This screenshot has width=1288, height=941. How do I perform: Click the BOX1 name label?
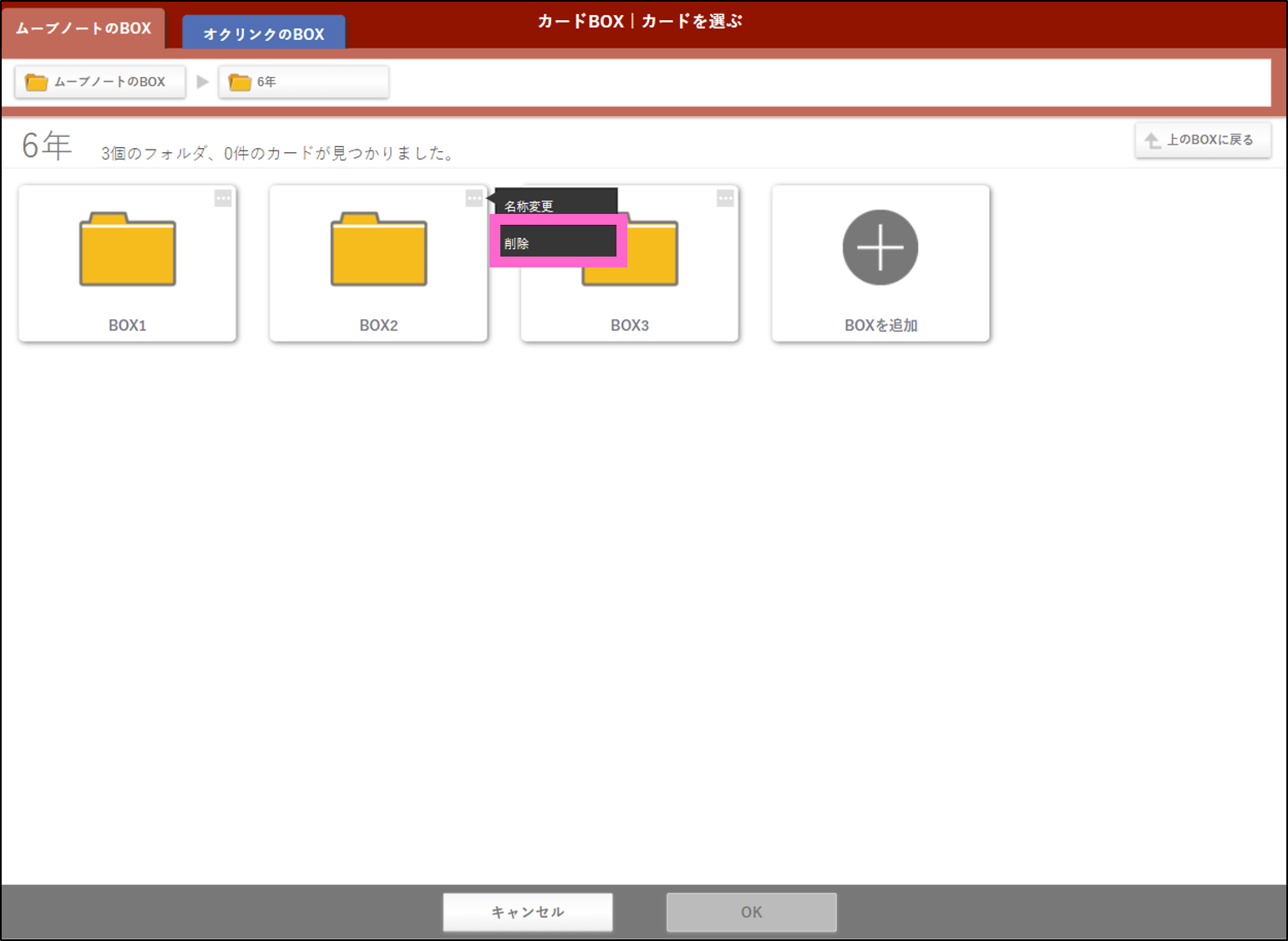click(x=127, y=325)
